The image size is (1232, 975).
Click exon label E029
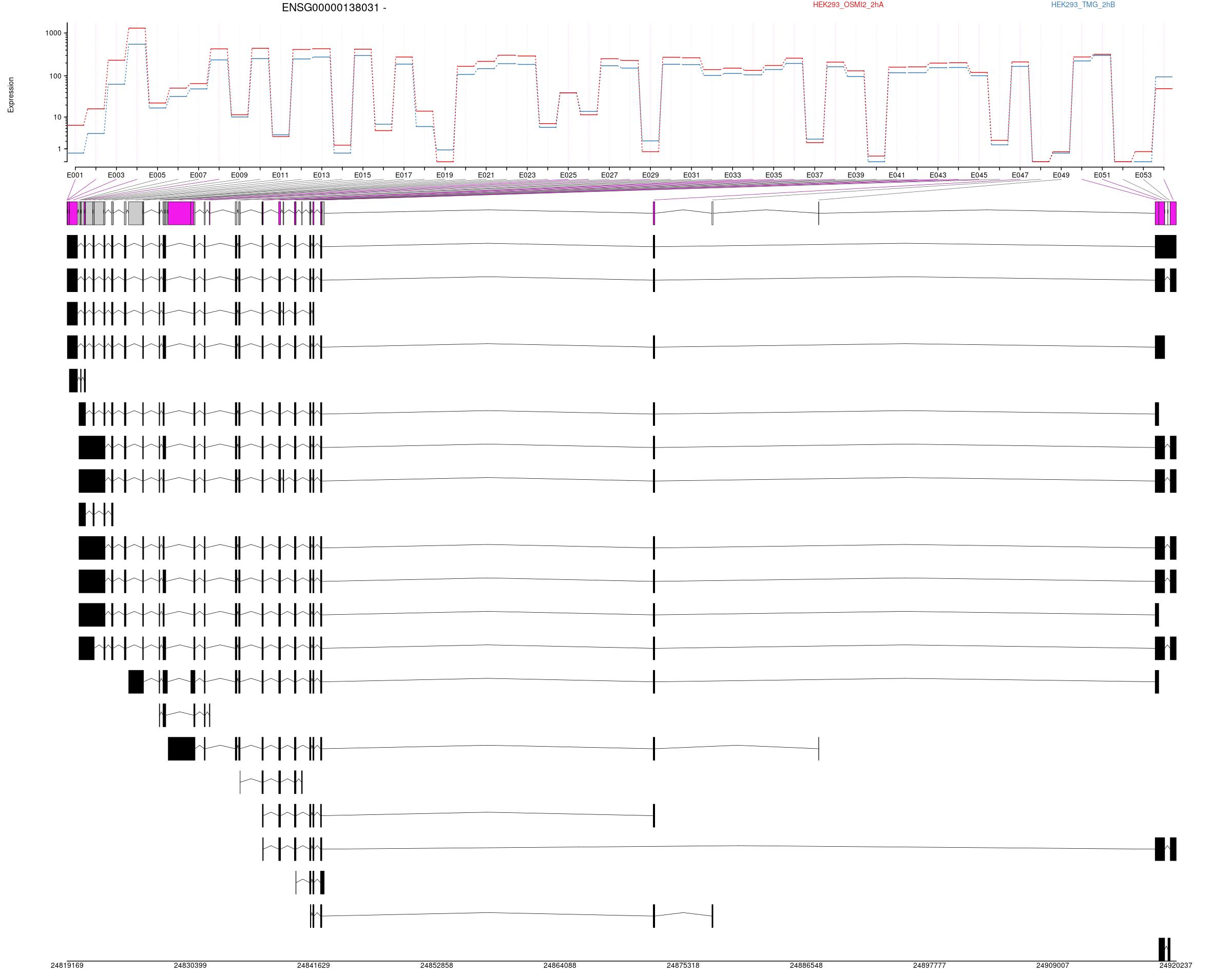pyautogui.click(x=650, y=175)
